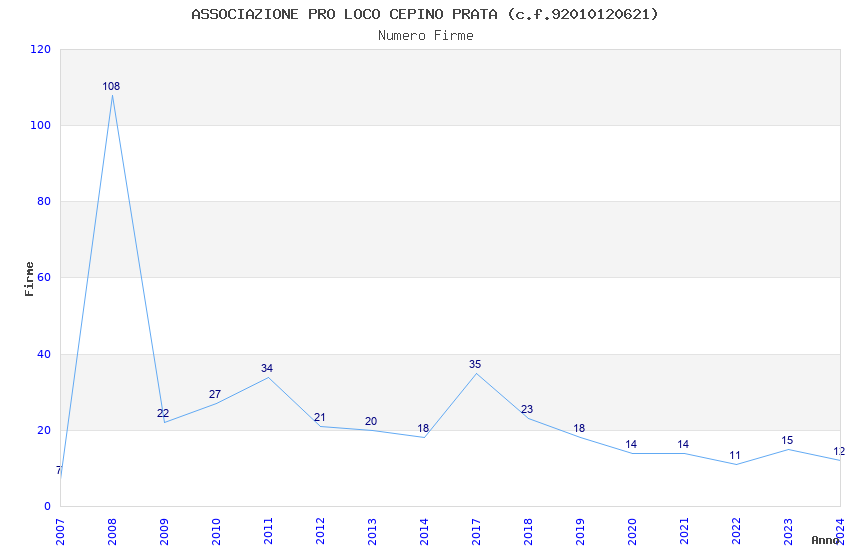Select the 2011 year label on x-axis
Screen dimensions: 850x550
(x=268, y=532)
